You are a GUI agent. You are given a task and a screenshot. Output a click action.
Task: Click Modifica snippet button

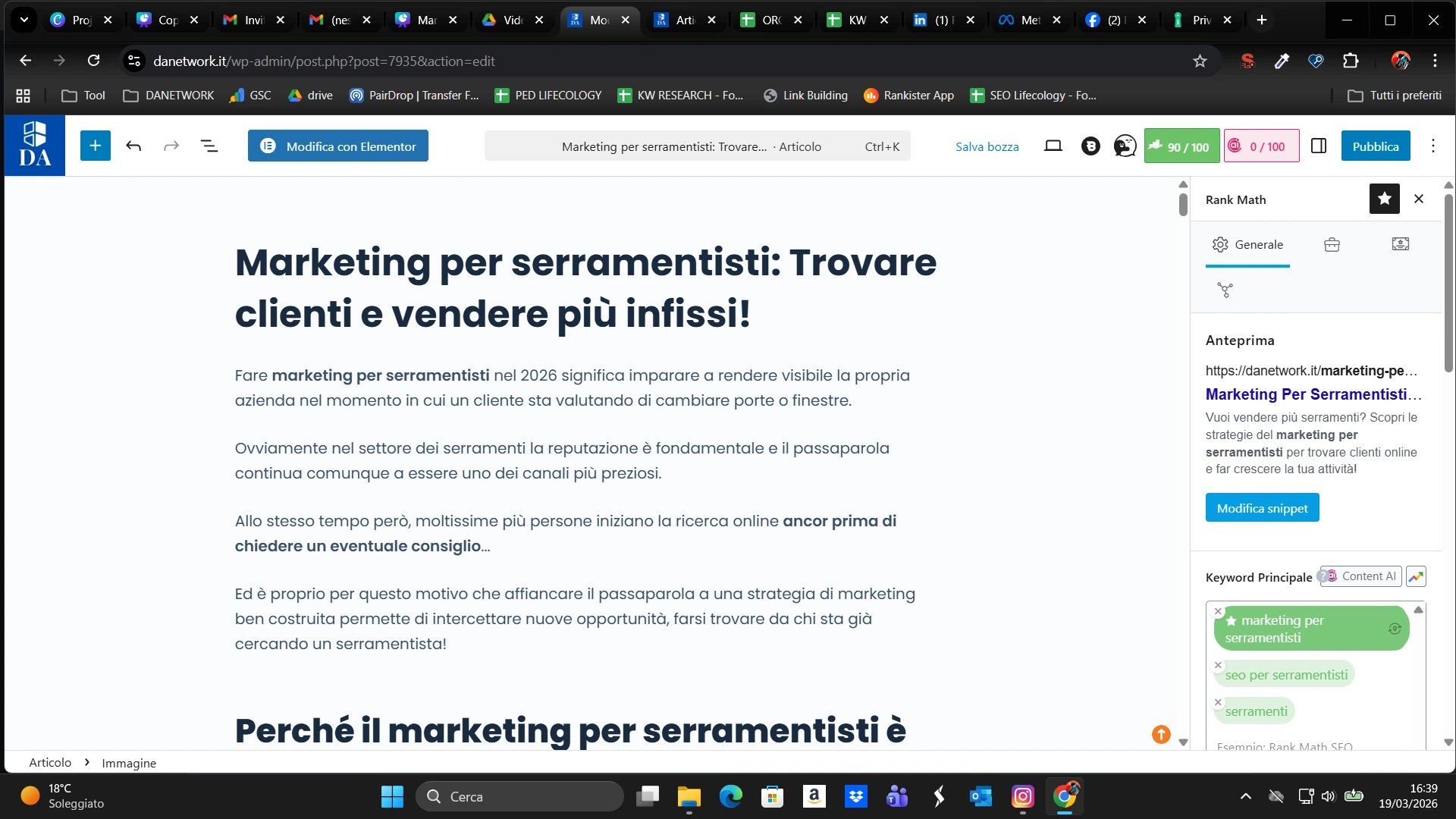click(1262, 507)
